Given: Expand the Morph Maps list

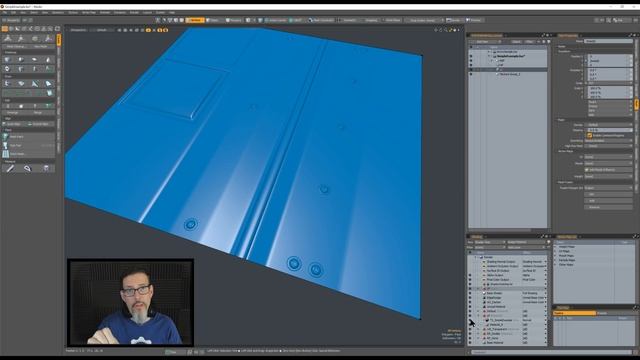Looking at the screenshot, I should (556, 256).
